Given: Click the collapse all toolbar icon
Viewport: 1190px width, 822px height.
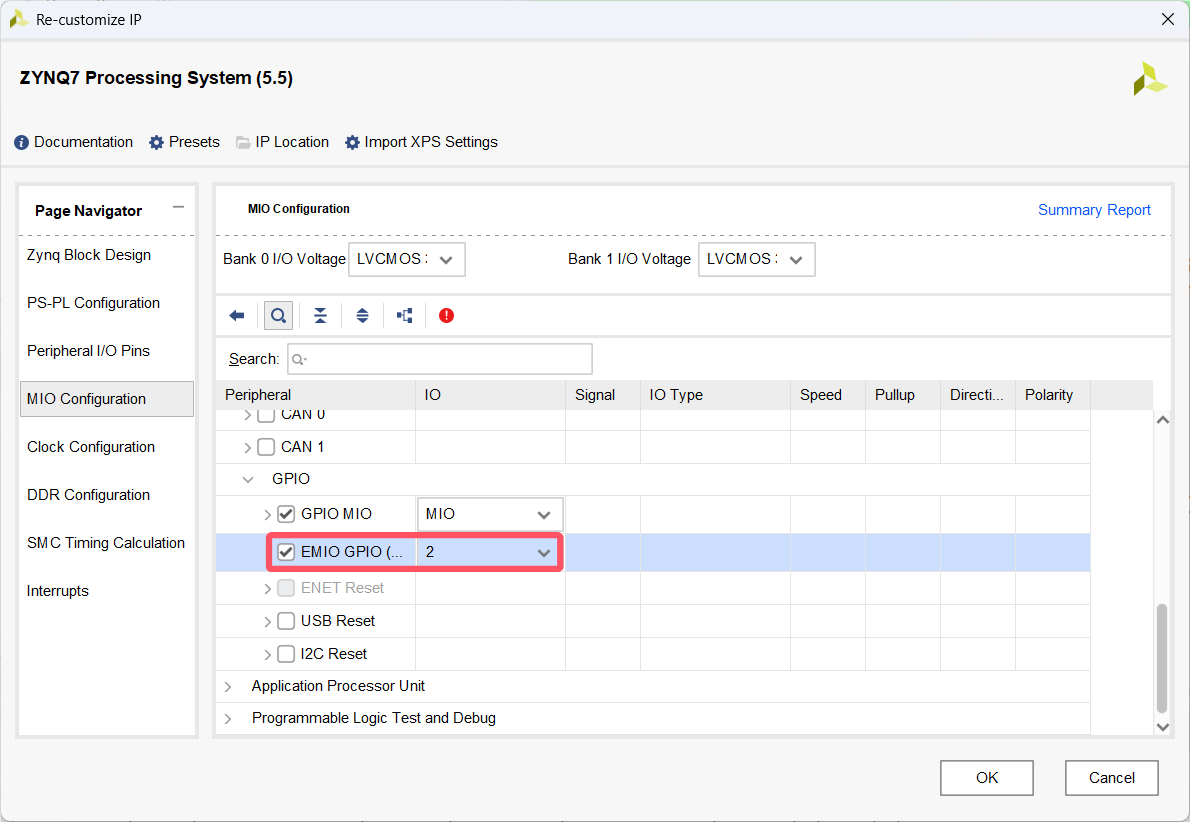Looking at the screenshot, I should click(x=320, y=316).
